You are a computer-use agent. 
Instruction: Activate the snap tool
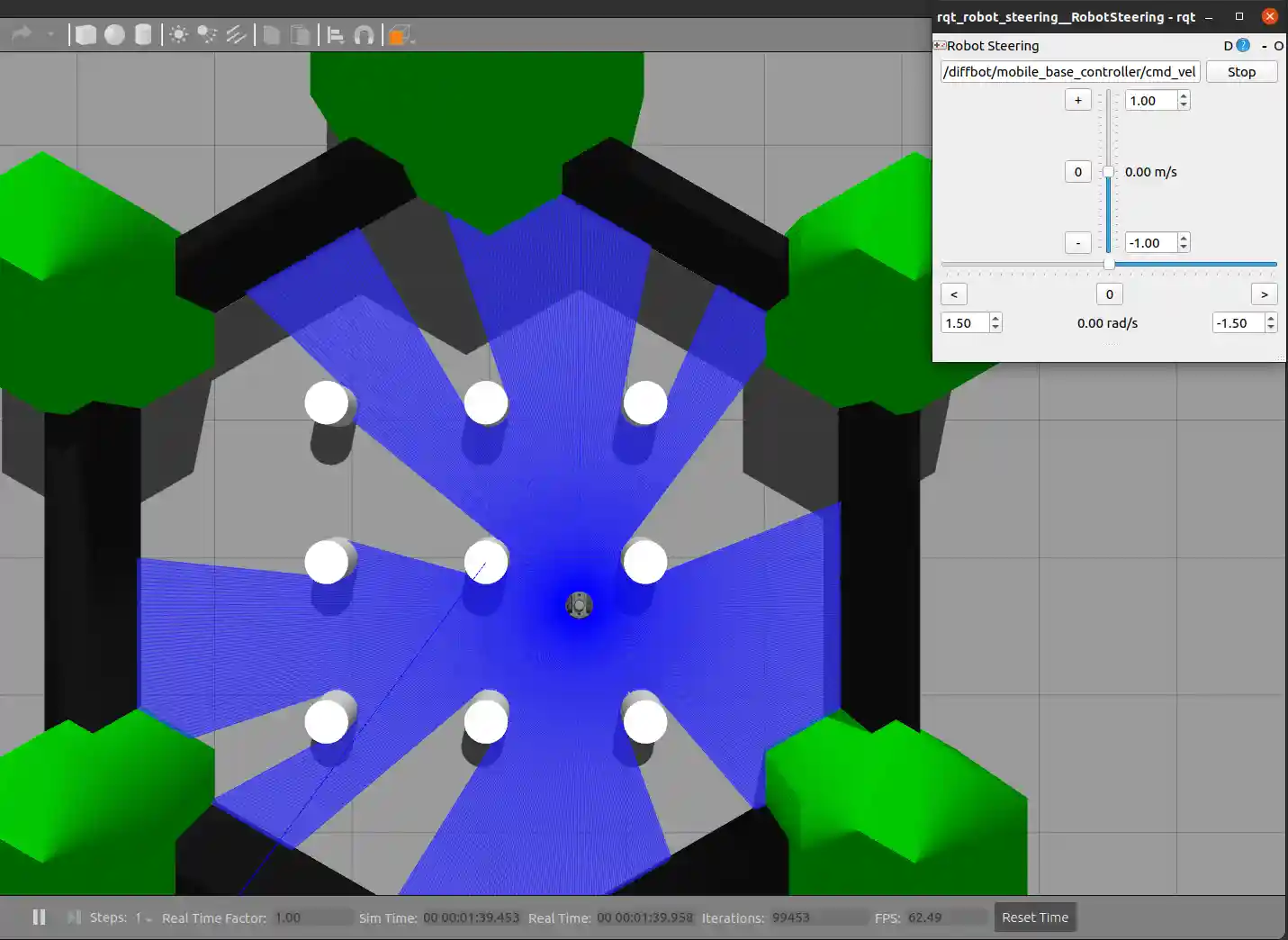click(364, 35)
